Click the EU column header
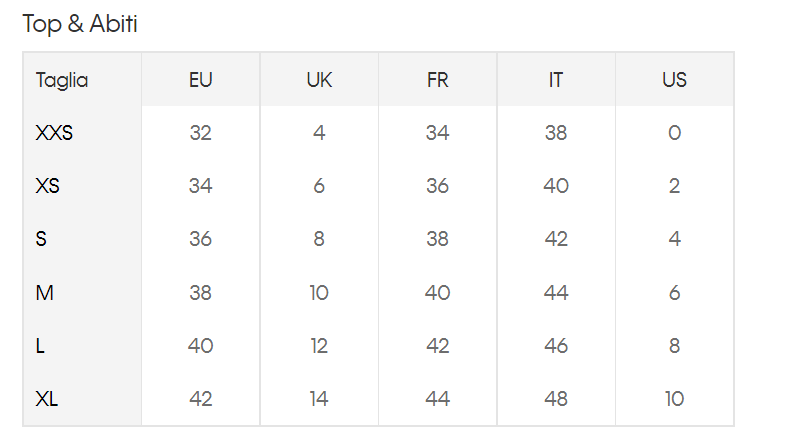Viewport: 790px width, 447px height. click(x=201, y=80)
